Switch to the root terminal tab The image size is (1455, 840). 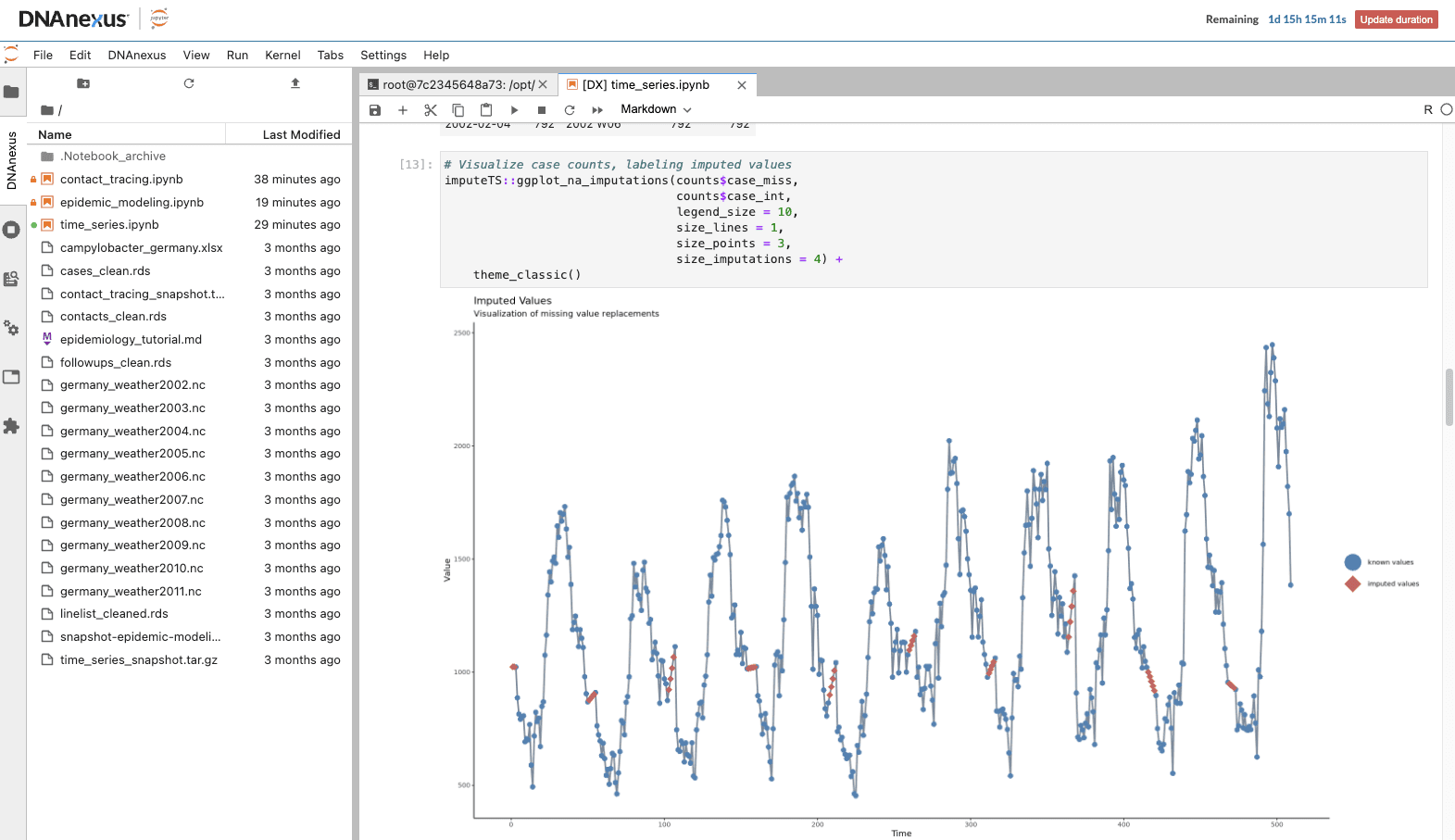[x=451, y=85]
